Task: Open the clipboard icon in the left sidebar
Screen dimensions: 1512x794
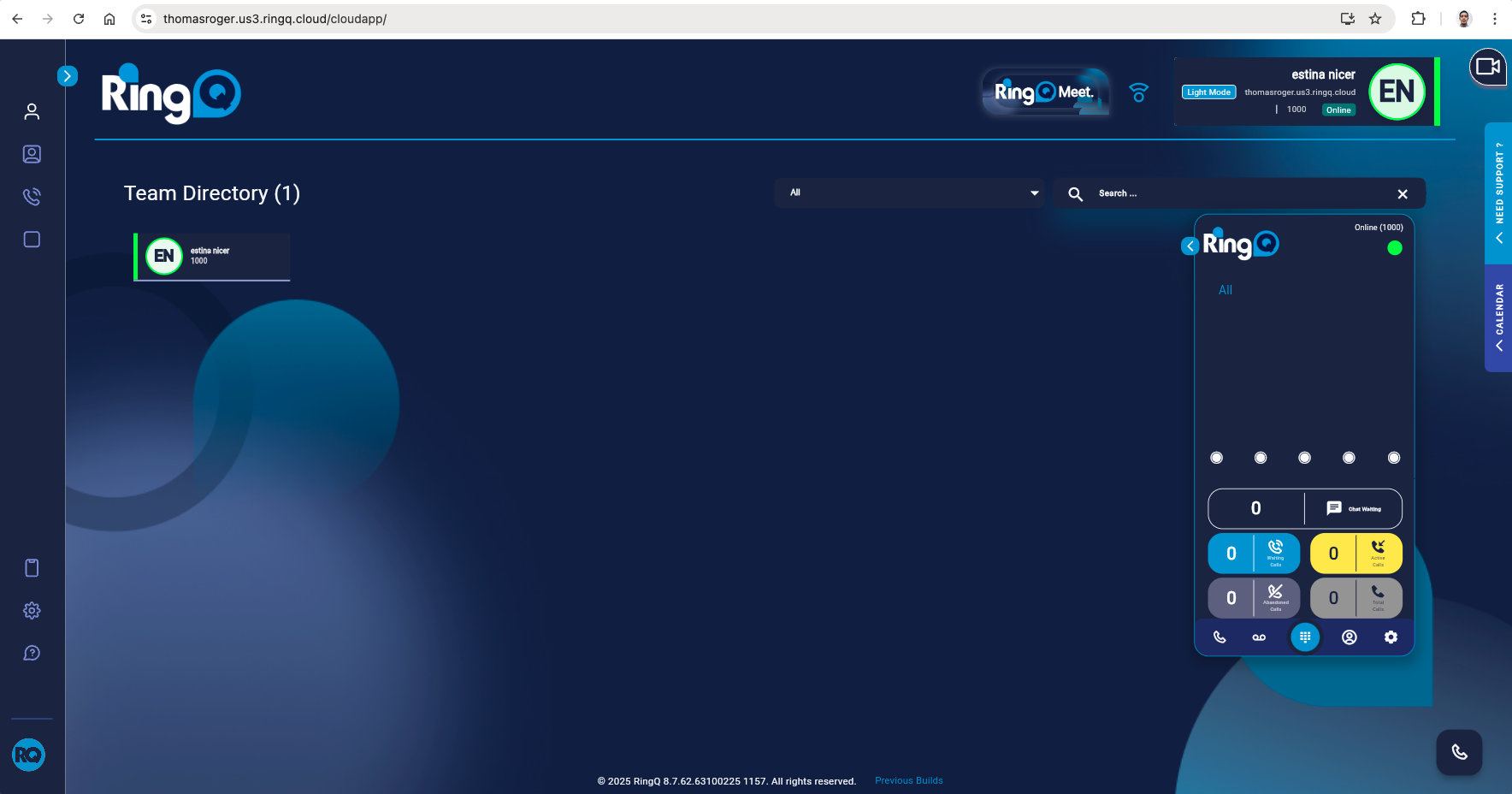Action: [x=32, y=568]
